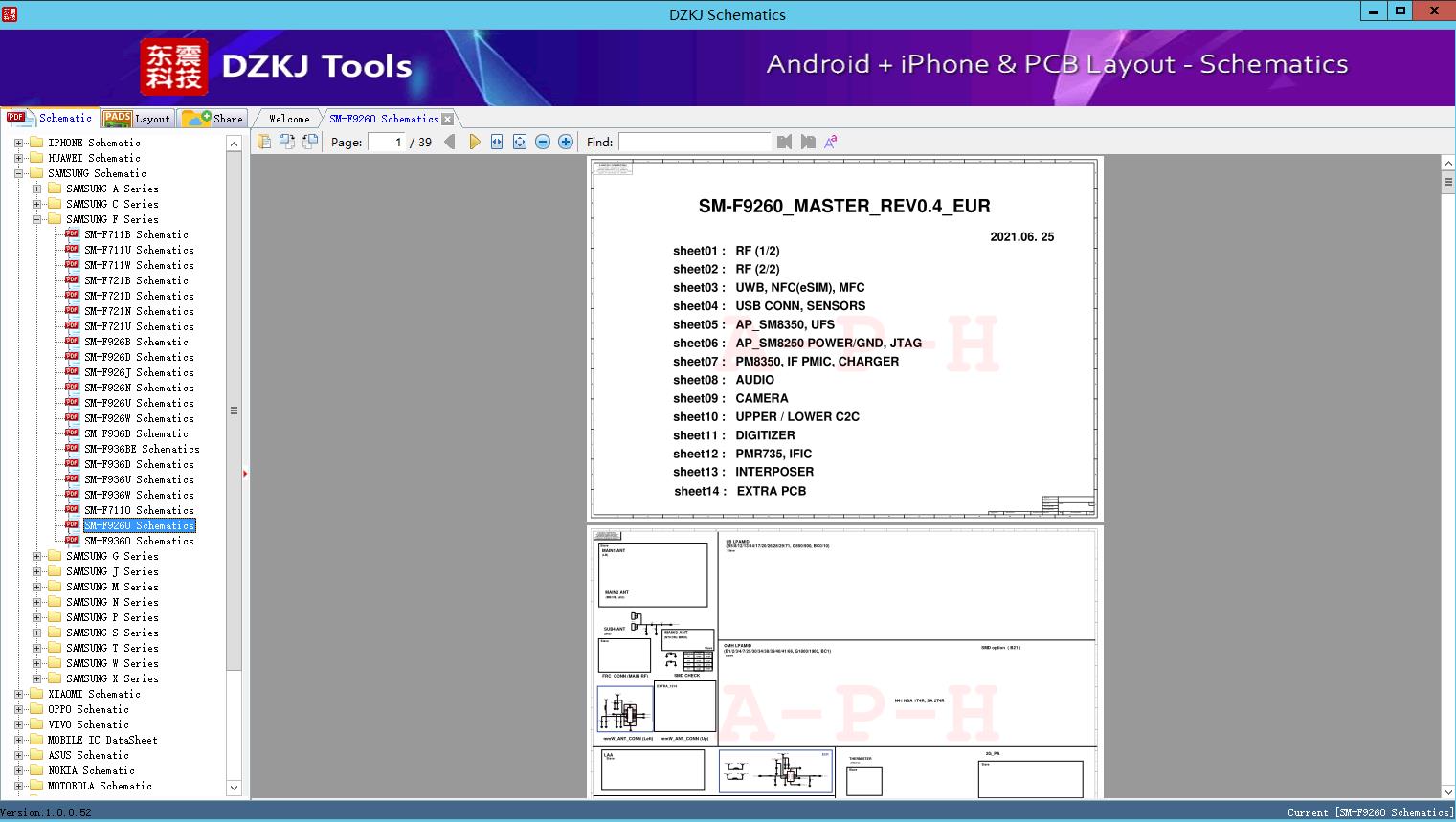Expand the IPHONE Schematic folder
The image size is (1456, 822).
[x=18, y=143]
